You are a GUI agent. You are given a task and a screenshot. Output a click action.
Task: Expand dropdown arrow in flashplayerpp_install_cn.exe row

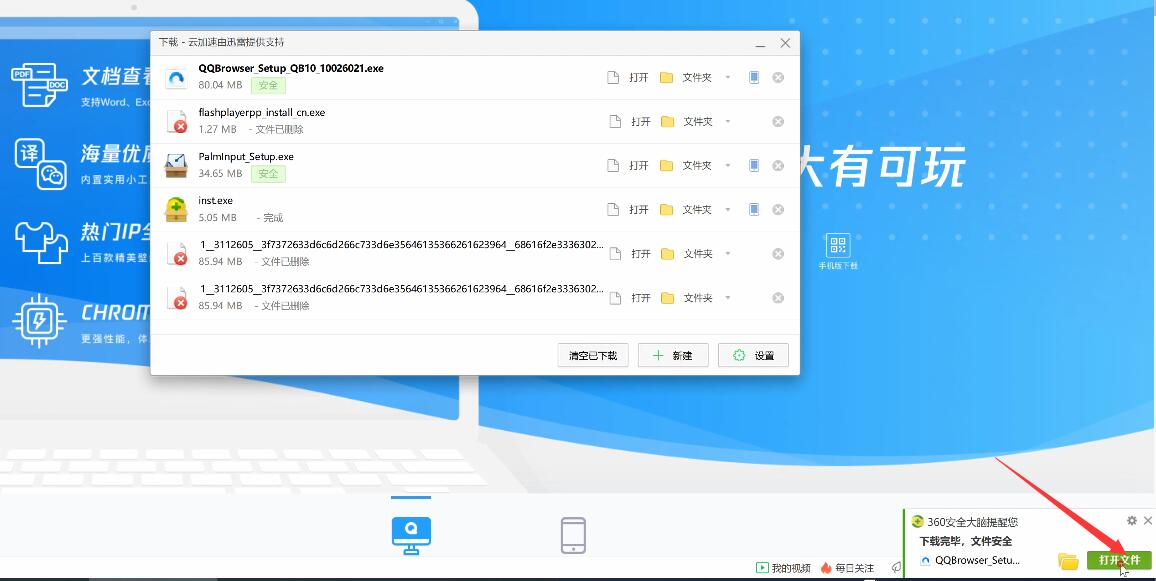[728, 122]
